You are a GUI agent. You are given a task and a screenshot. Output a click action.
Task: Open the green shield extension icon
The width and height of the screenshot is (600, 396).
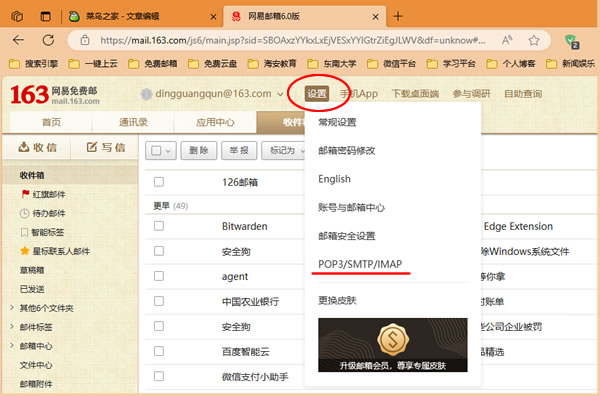pyautogui.click(x=571, y=41)
